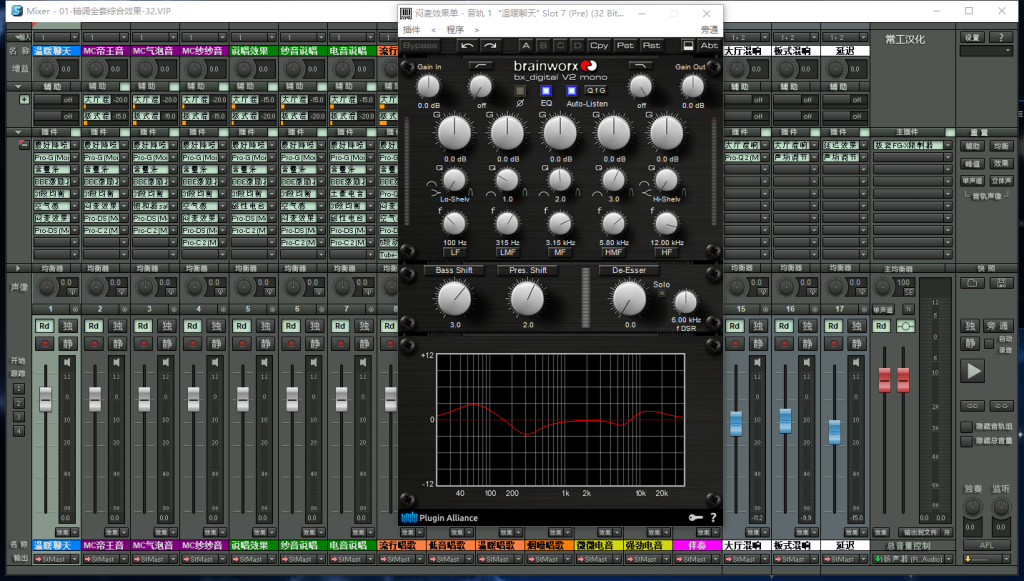Click the Play button in the mixer
The width and height of the screenshot is (1024, 581).
click(973, 371)
